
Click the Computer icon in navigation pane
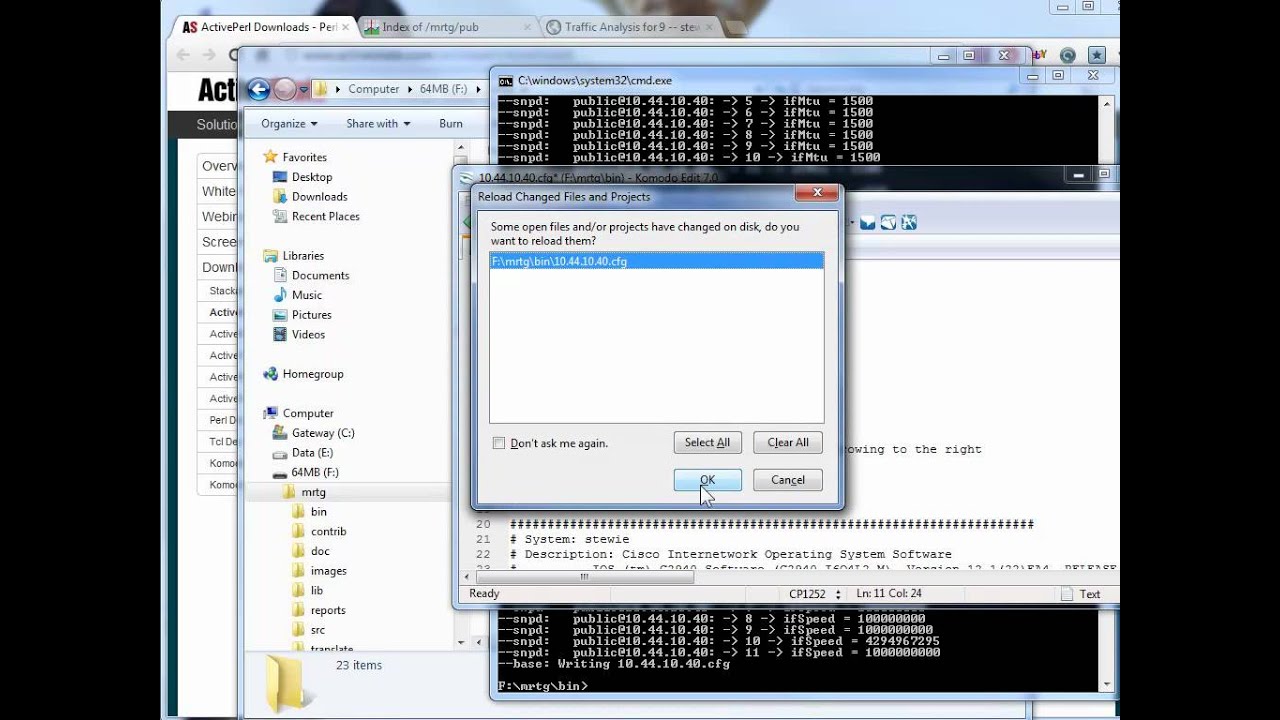click(x=270, y=413)
